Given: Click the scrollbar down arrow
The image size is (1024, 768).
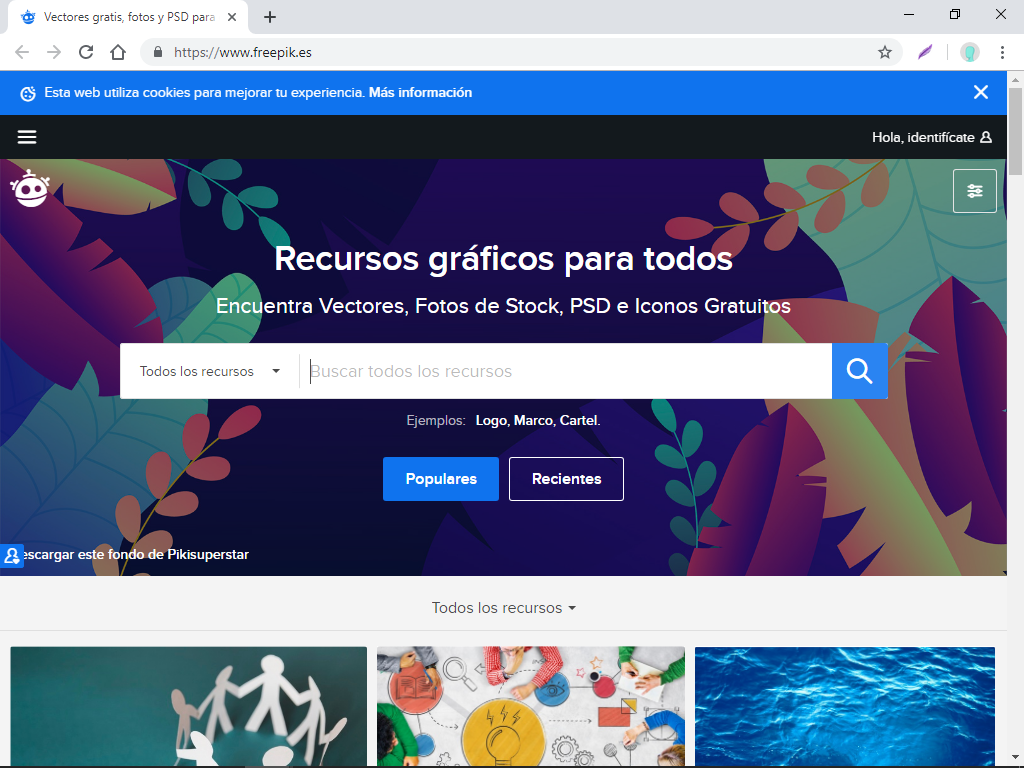Looking at the screenshot, I should (x=1015, y=758).
